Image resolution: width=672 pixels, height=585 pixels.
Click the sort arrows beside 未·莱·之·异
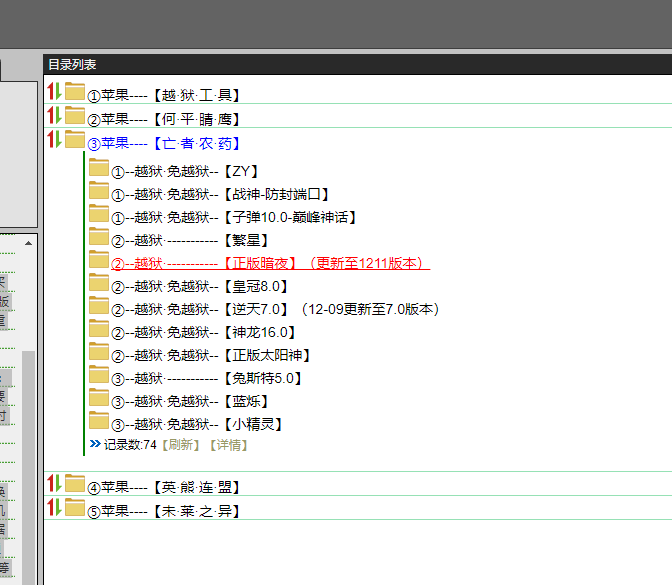(55, 507)
